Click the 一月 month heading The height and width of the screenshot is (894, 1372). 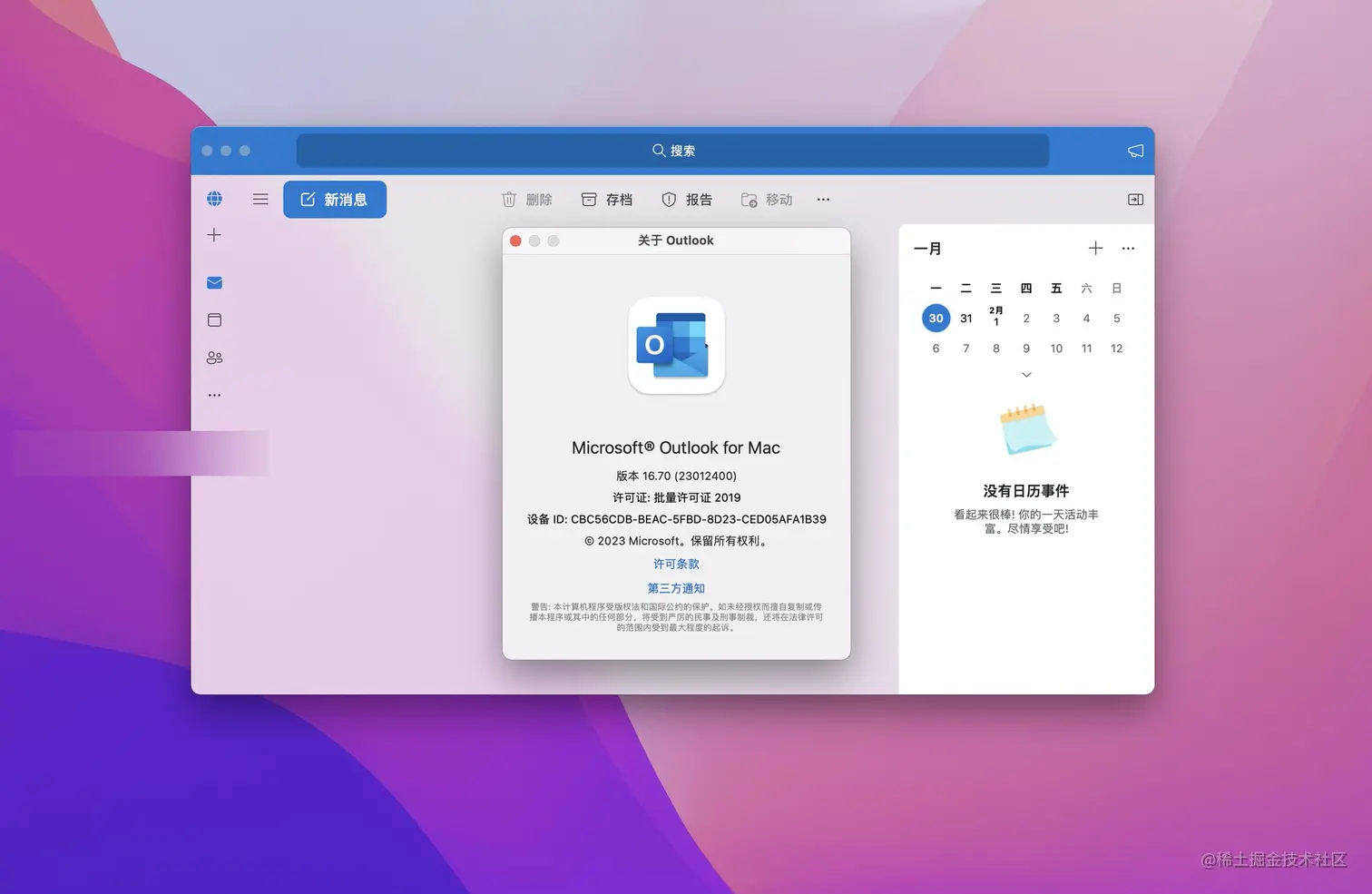927,249
